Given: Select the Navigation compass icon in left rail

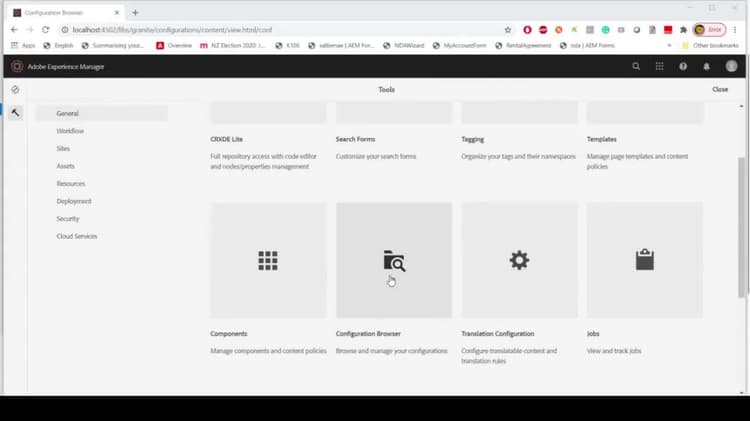Looking at the screenshot, I should [x=15, y=89].
